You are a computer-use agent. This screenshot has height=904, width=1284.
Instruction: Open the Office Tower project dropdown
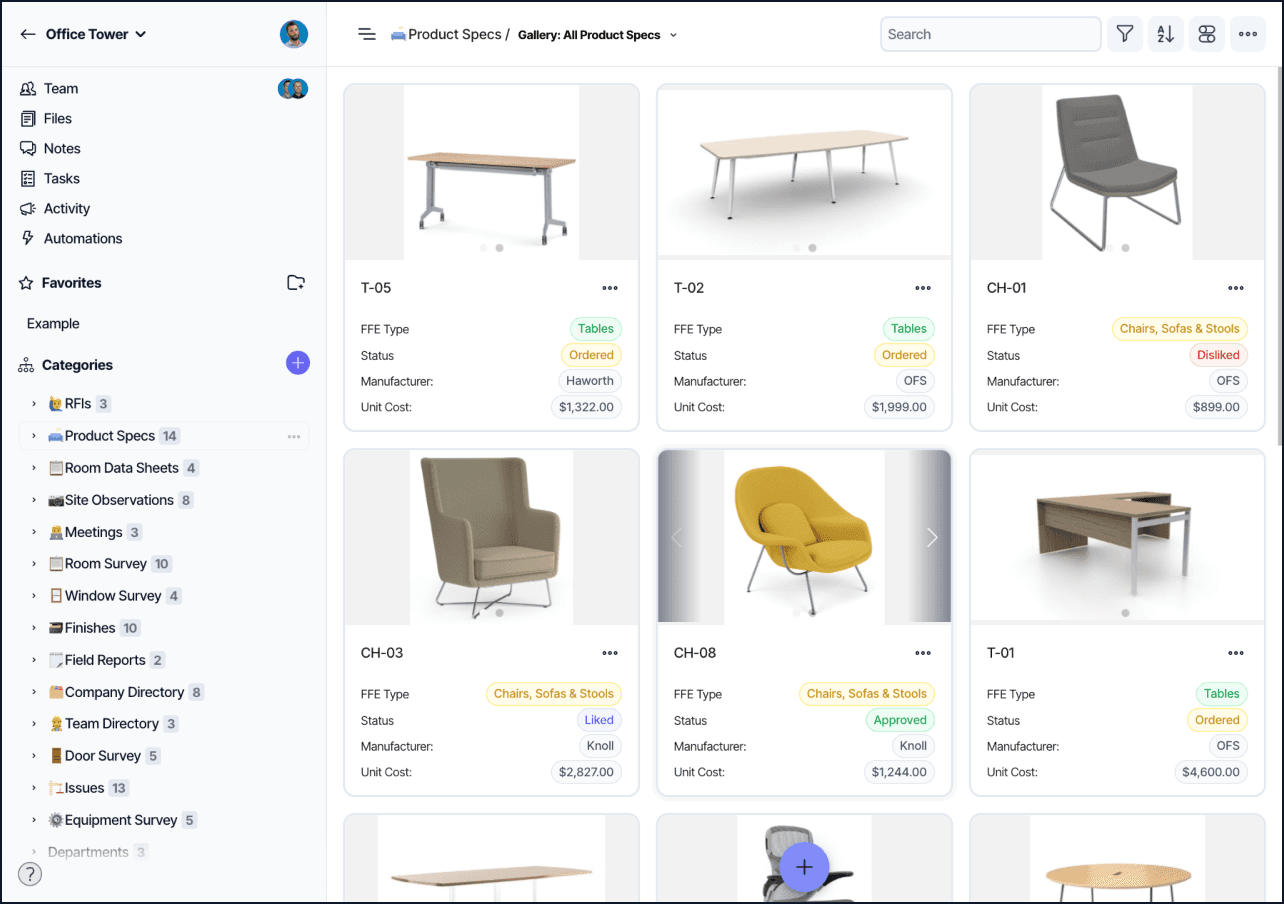click(96, 34)
